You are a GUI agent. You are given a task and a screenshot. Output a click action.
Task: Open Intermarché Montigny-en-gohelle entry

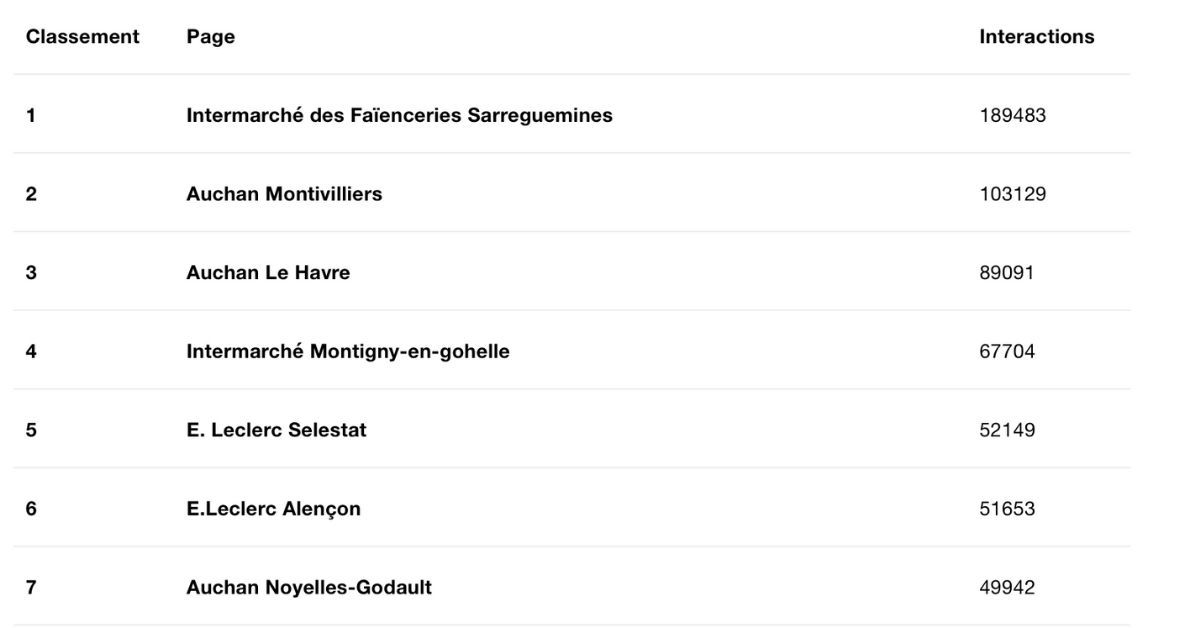click(x=348, y=352)
